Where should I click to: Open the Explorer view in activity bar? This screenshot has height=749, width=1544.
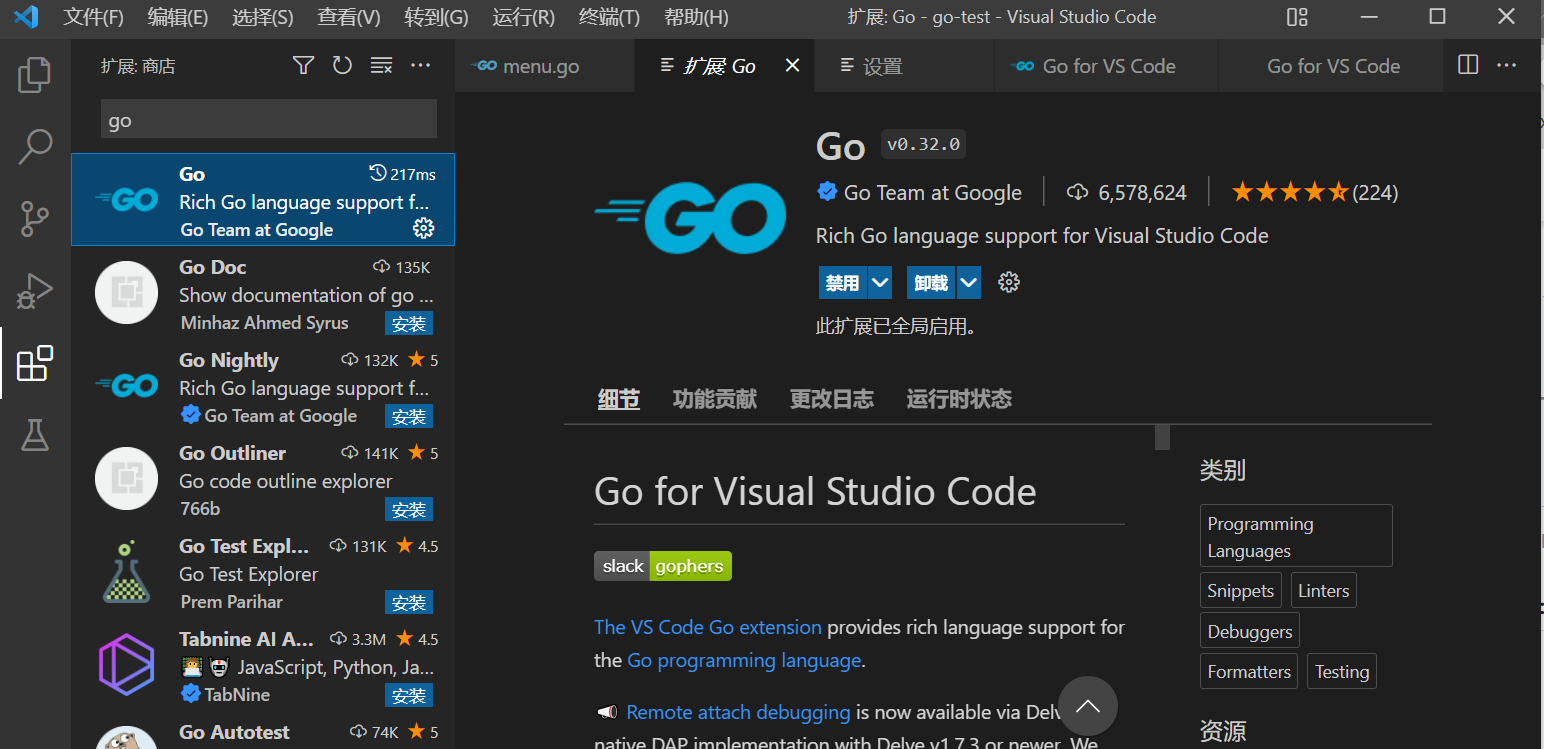point(35,76)
